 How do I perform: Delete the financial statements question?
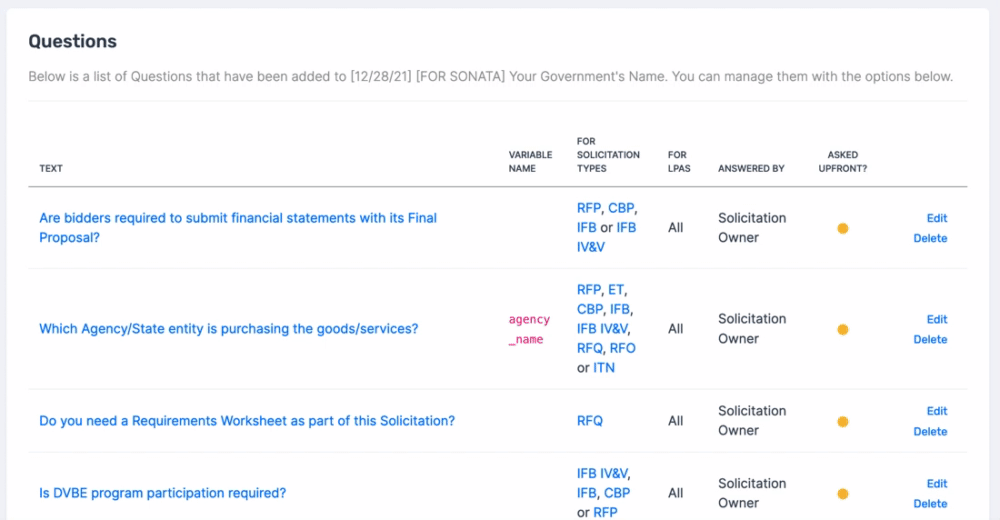pyautogui.click(x=930, y=238)
